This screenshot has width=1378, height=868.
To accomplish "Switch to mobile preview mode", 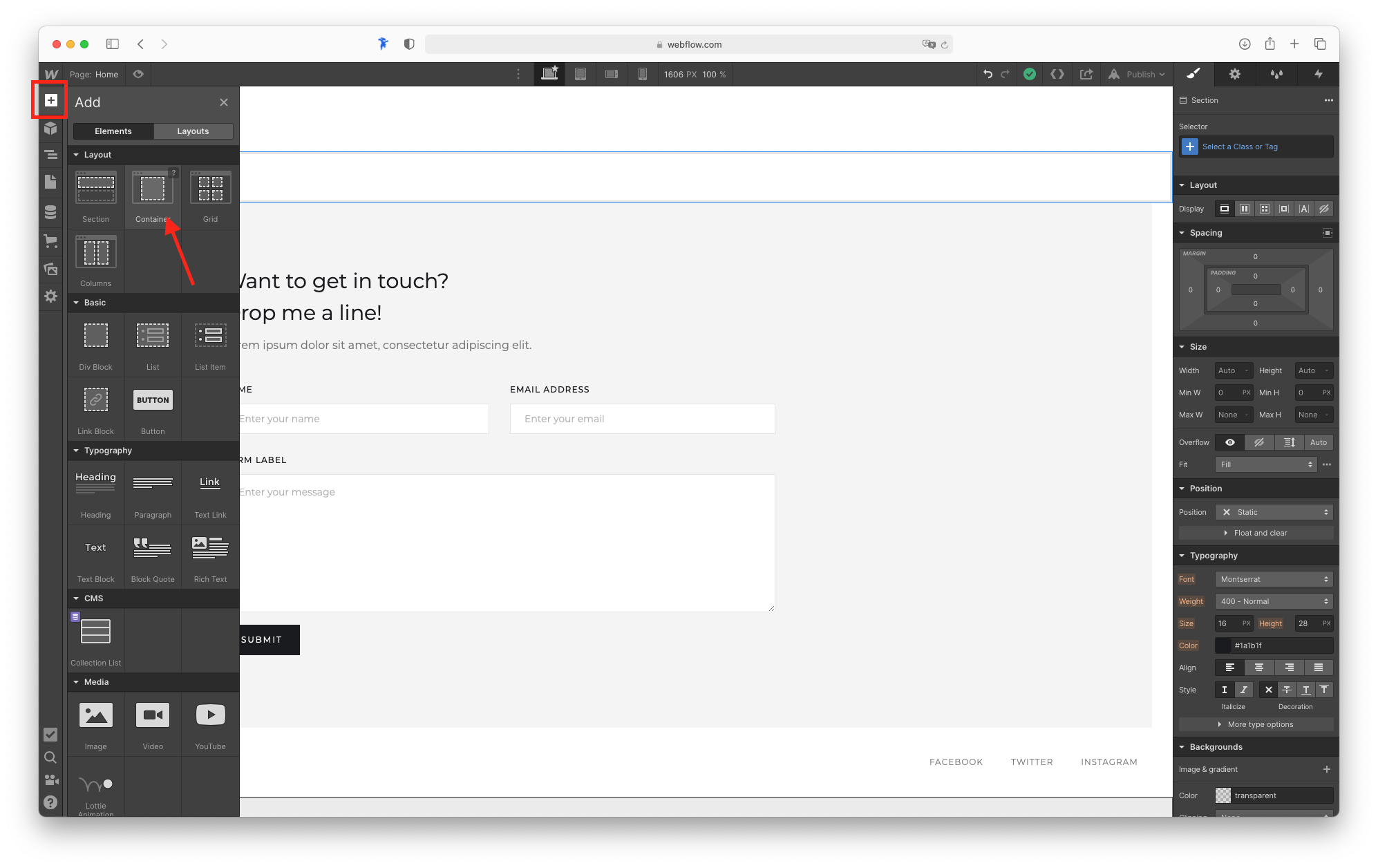I will coord(642,74).
